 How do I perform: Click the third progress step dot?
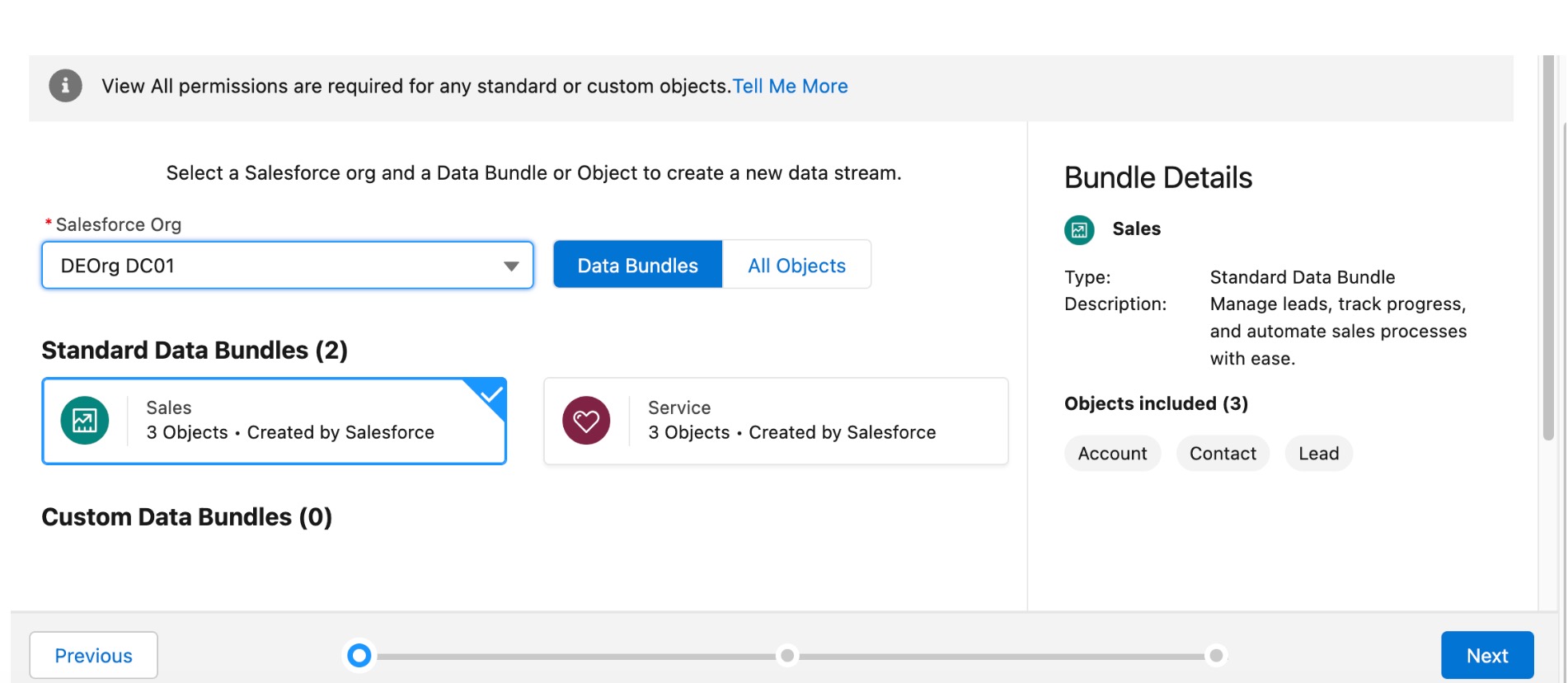click(1216, 656)
